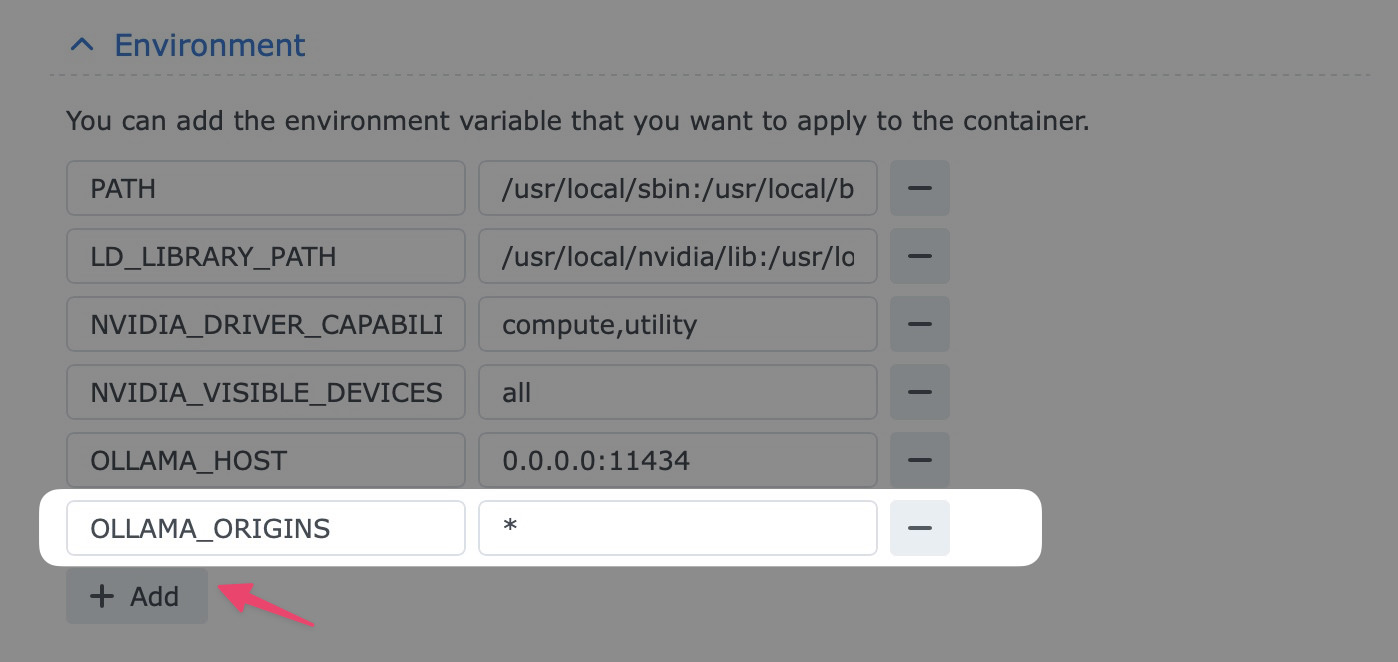Viewport: 1398px width, 662px height.
Task: Remove the LD_LIBRARY_PATH variable row
Action: (x=919, y=256)
